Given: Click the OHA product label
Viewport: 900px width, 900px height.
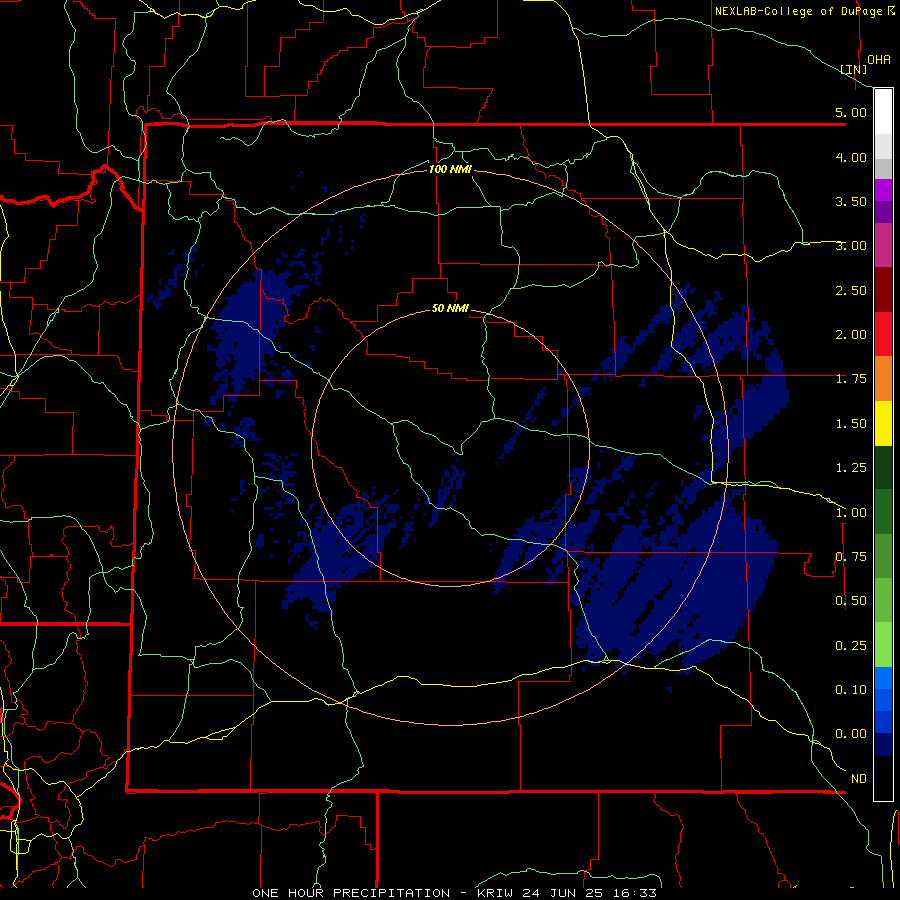Looking at the screenshot, I should tap(879, 60).
